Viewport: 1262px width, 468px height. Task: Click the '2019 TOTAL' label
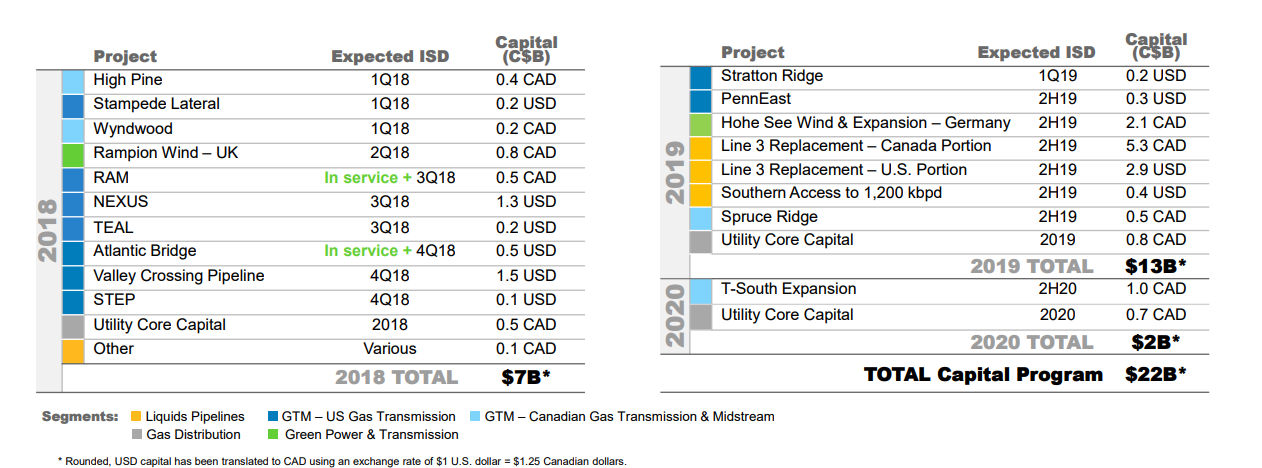tap(1032, 267)
